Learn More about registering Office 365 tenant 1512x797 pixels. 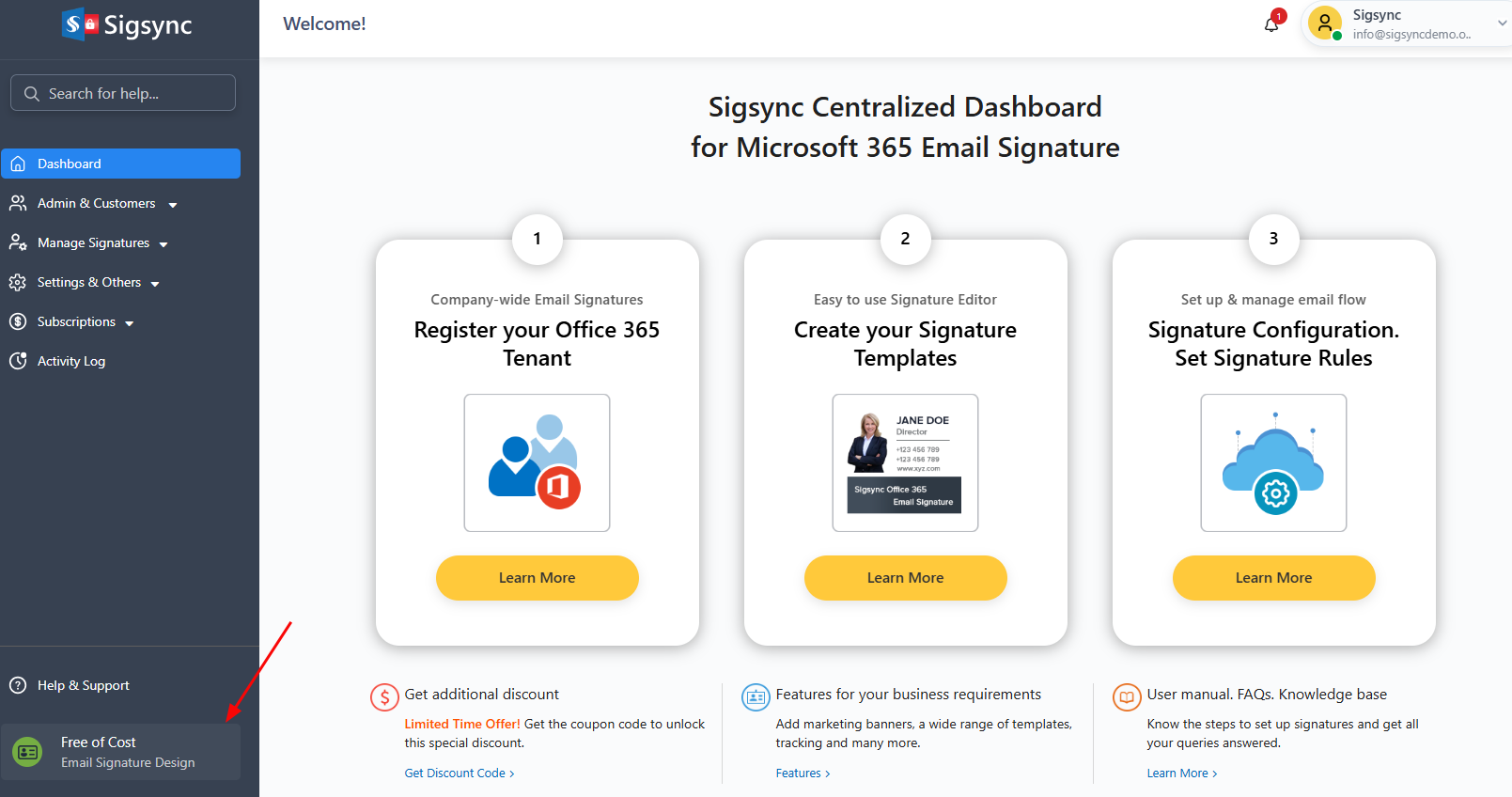537,578
